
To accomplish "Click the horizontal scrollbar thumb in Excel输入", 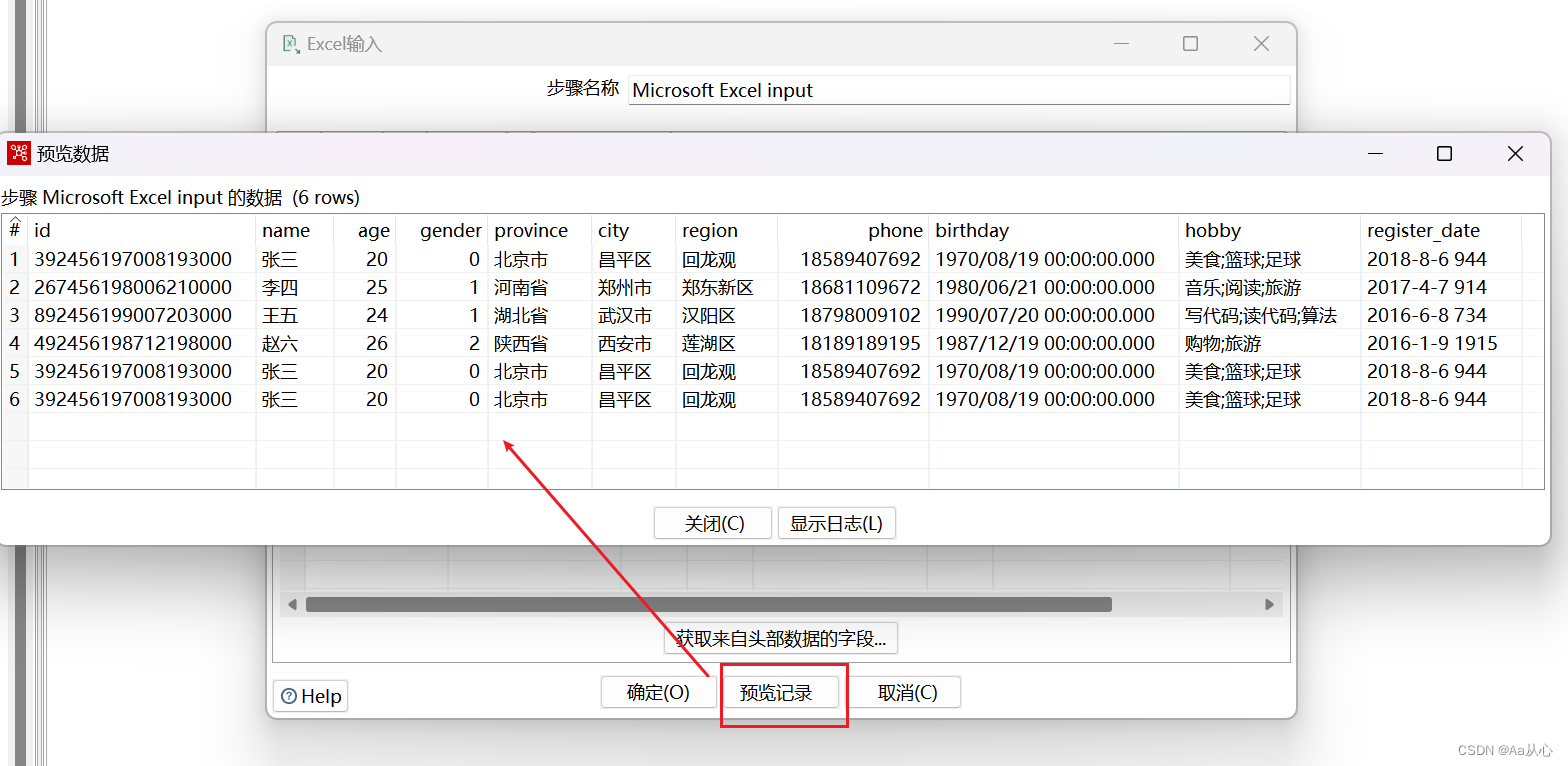I will pos(709,605).
